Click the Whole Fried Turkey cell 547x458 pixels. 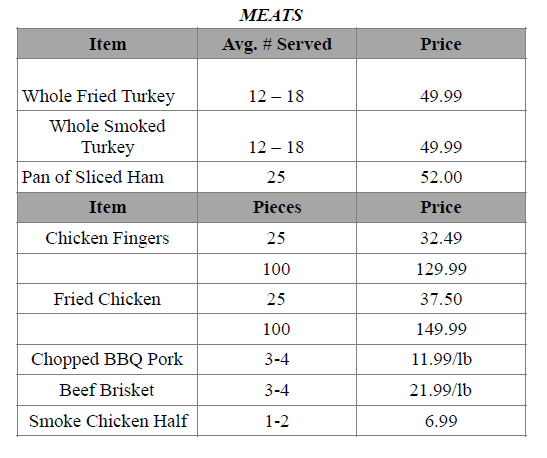point(107,85)
